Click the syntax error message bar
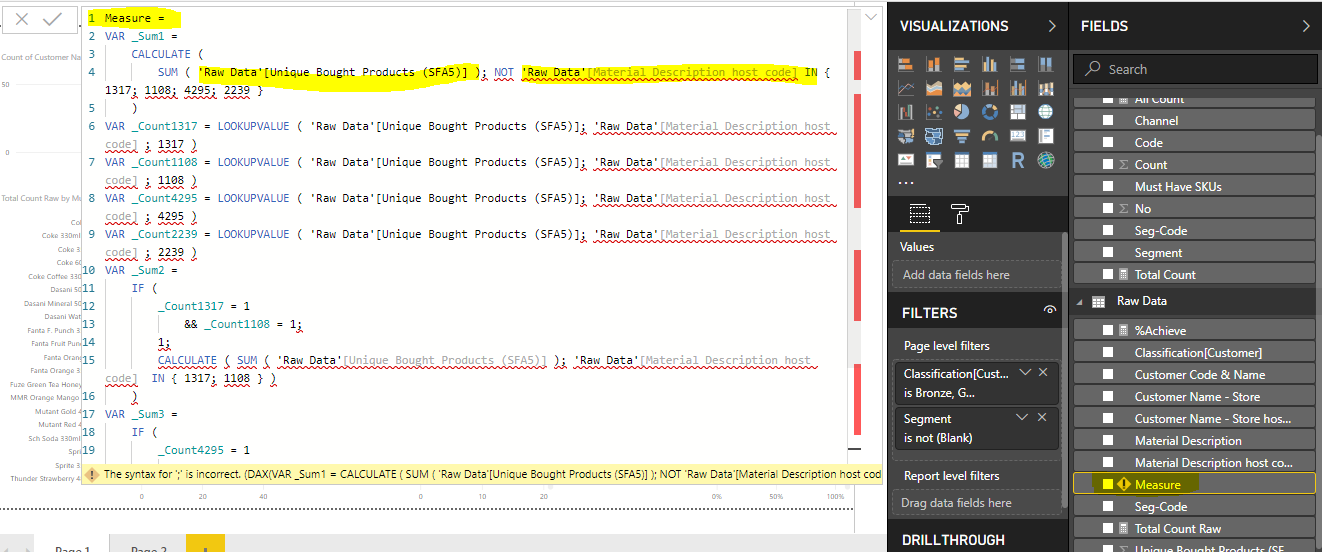 tap(482, 474)
